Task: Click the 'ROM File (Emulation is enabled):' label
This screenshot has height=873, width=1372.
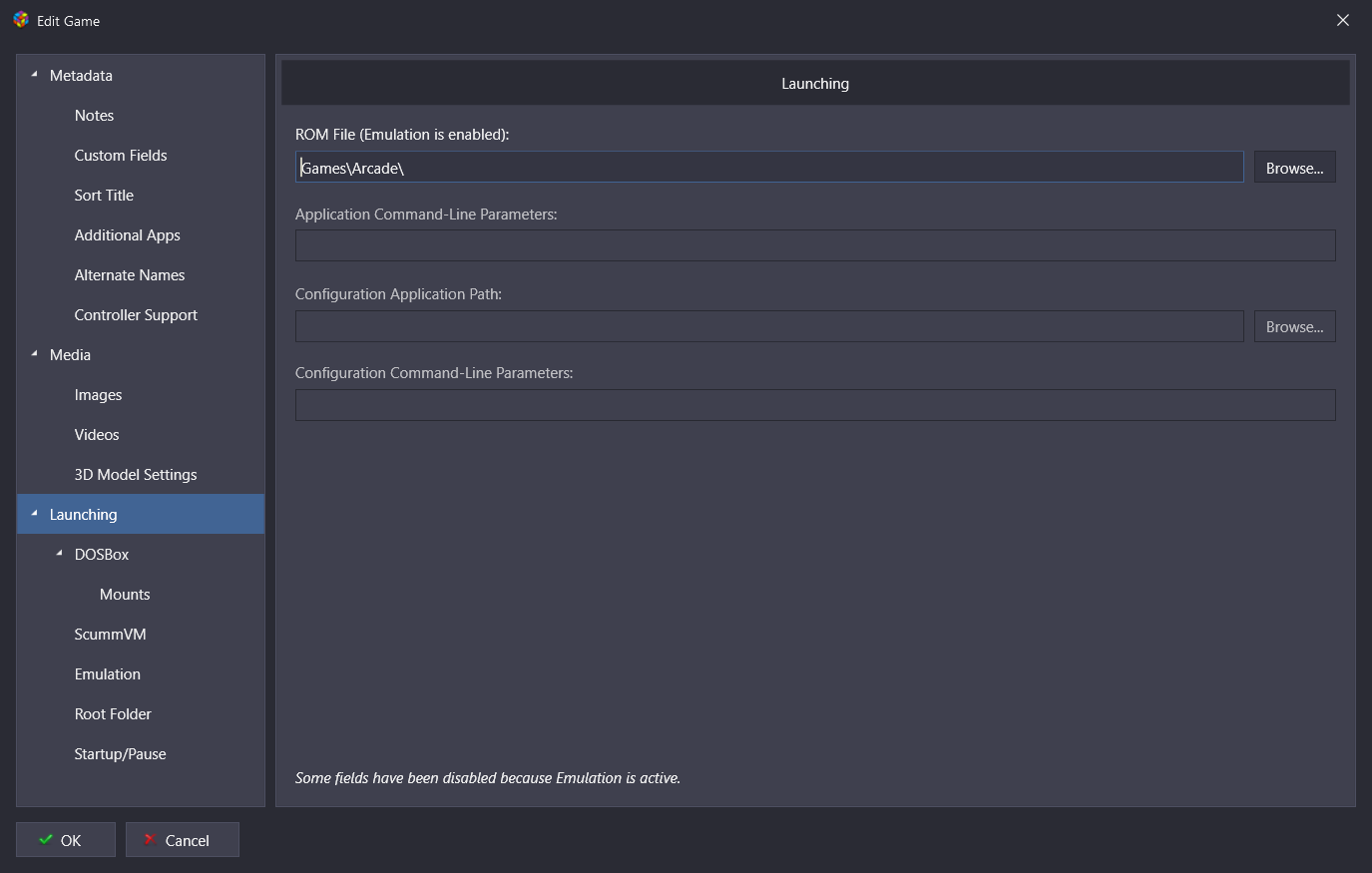Action: click(x=402, y=135)
